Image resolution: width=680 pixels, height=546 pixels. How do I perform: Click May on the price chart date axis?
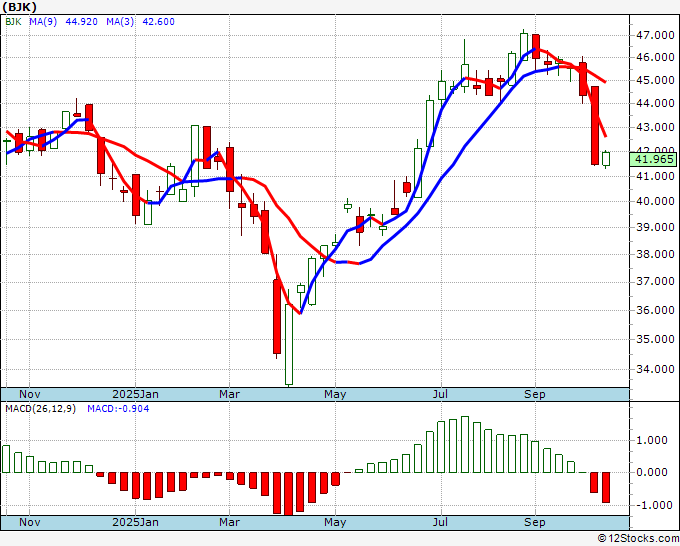coord(335,394)
